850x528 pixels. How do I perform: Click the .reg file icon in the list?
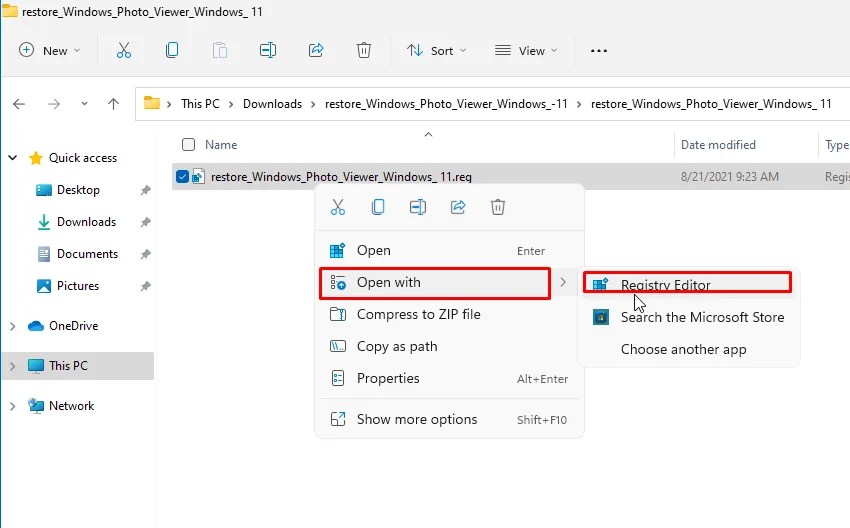click(198, 176)
